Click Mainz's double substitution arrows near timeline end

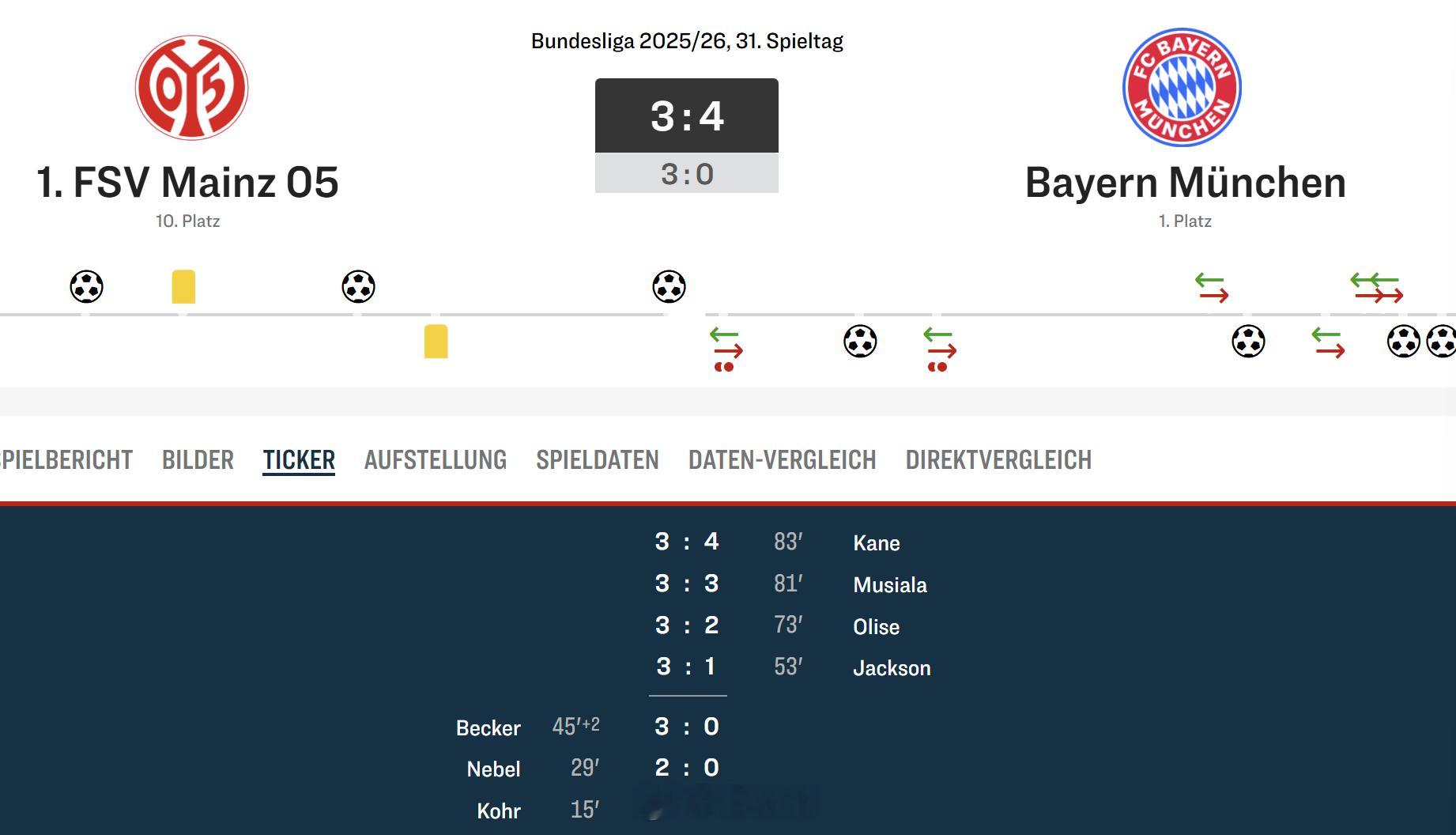[1377, 288]
